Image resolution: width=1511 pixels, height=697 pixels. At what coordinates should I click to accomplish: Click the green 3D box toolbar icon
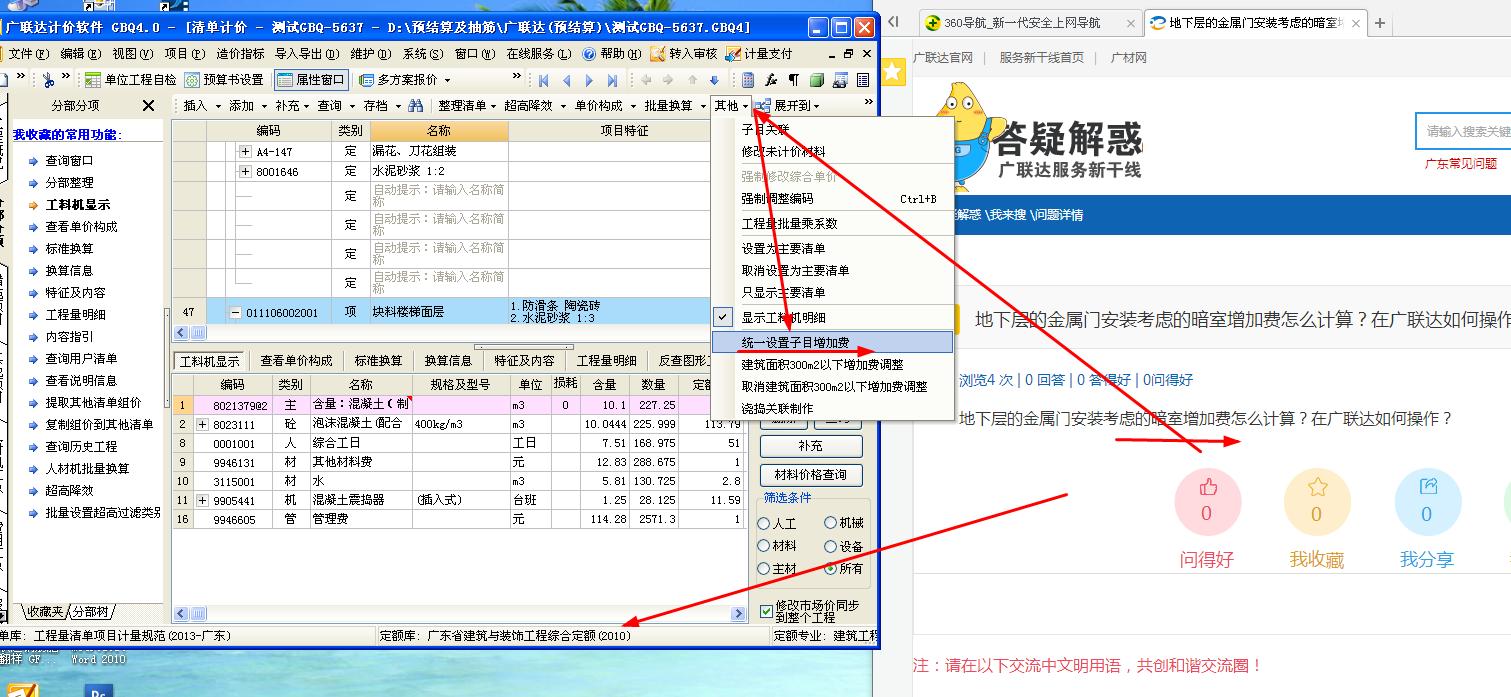coord(817,80)
